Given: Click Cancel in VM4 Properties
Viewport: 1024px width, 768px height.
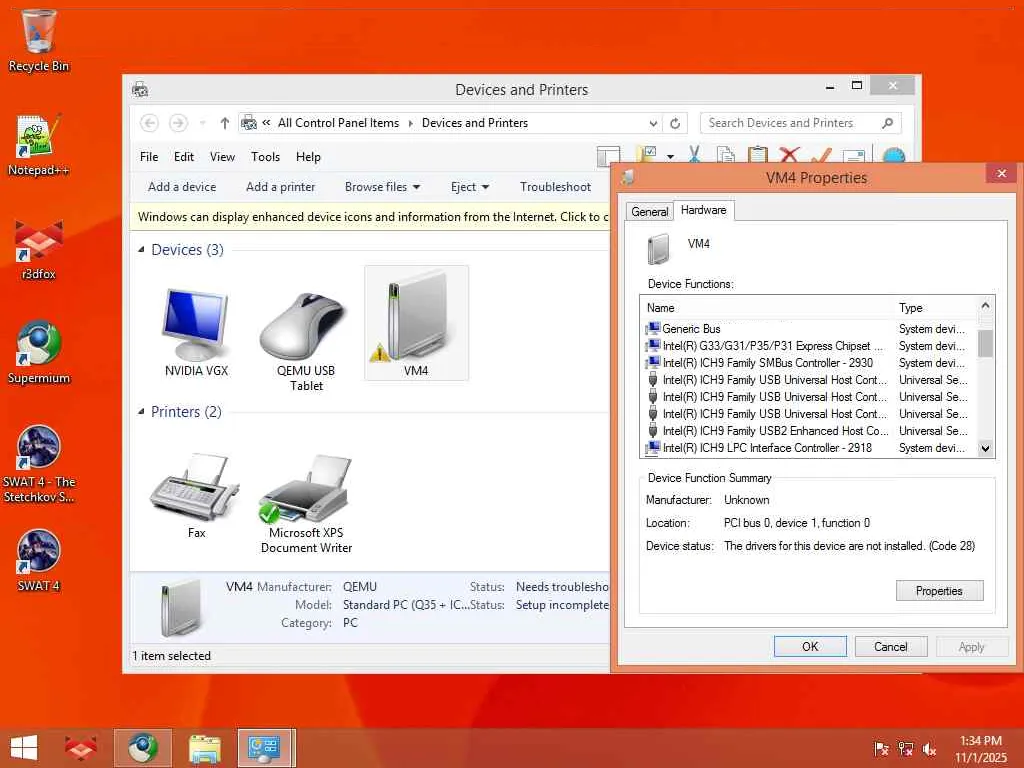Looking at the screenshot, I should tap(891, 647).
